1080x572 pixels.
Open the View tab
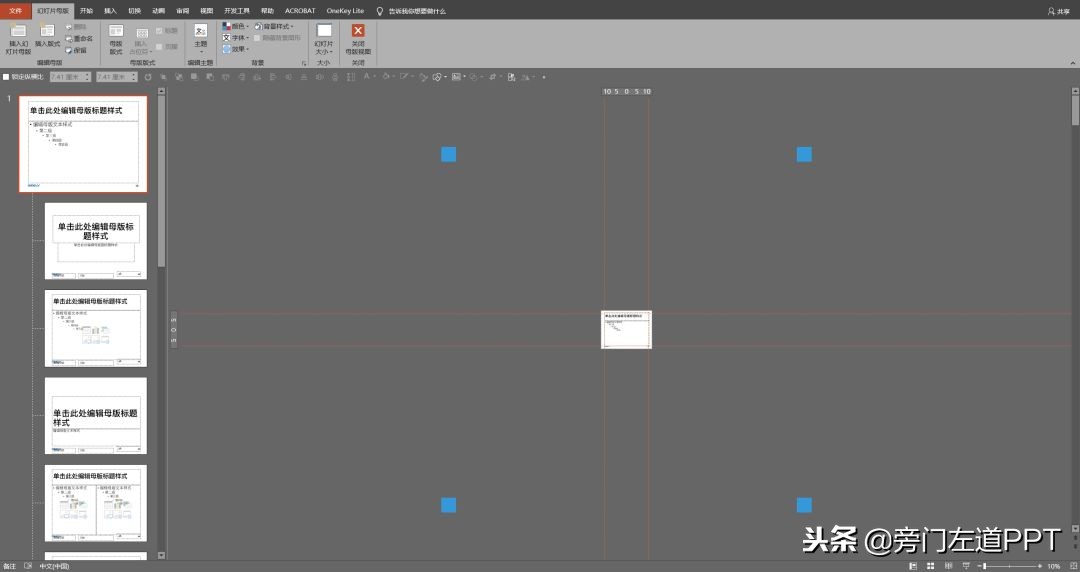(207, 10)
